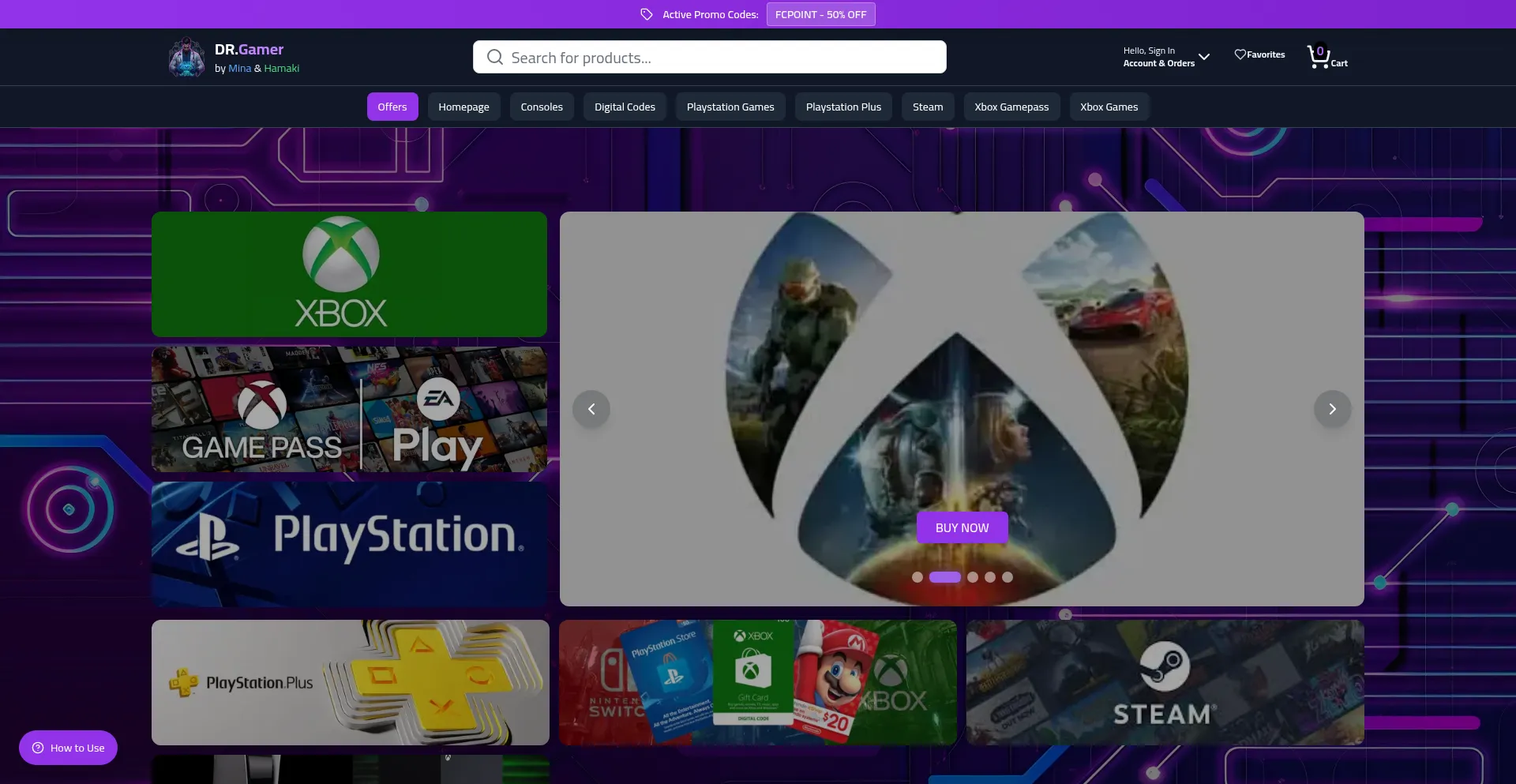Open the PlayStation Plus banner

tap(351, 682)
